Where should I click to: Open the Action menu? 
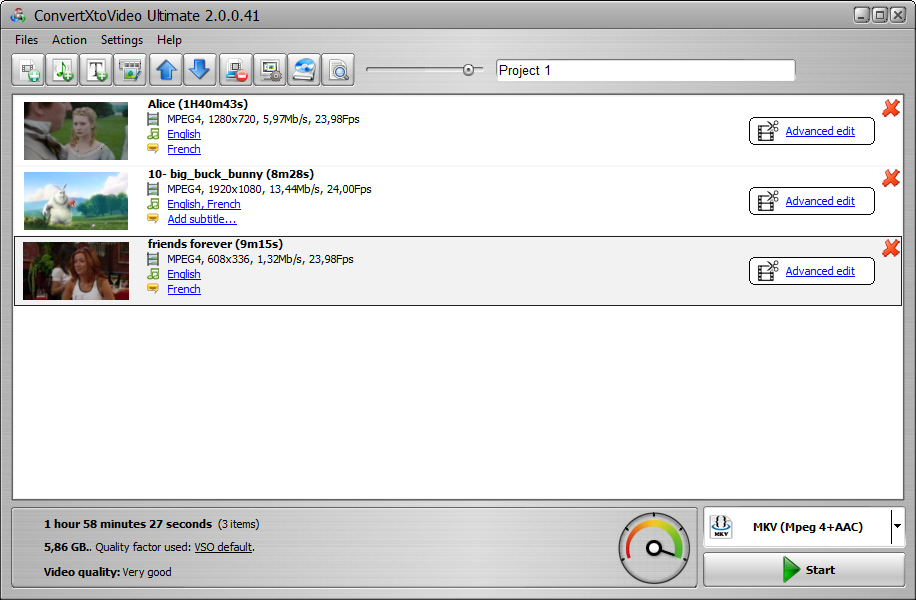point(69,40)
